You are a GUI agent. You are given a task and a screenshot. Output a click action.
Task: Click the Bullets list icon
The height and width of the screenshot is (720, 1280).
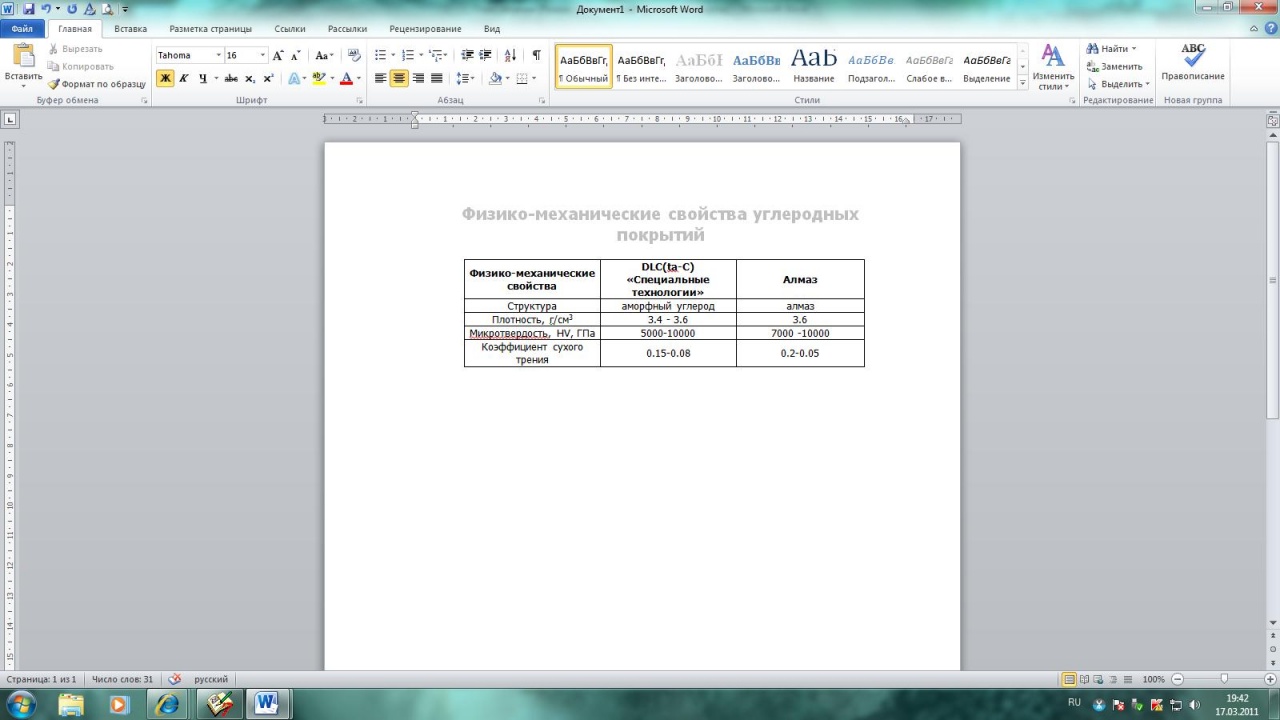click(x=381, y=56)
